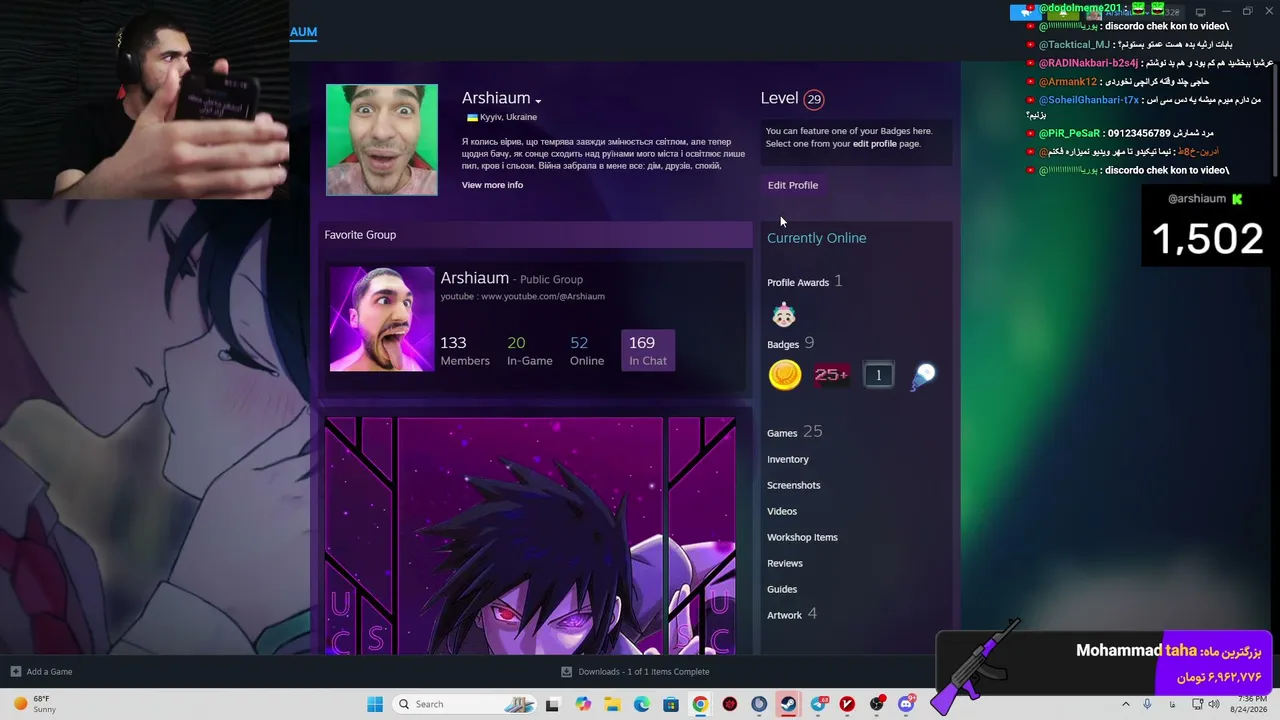Click the Badges heading link
This screenshot has height=720, width=1280.
coord(783,344)
